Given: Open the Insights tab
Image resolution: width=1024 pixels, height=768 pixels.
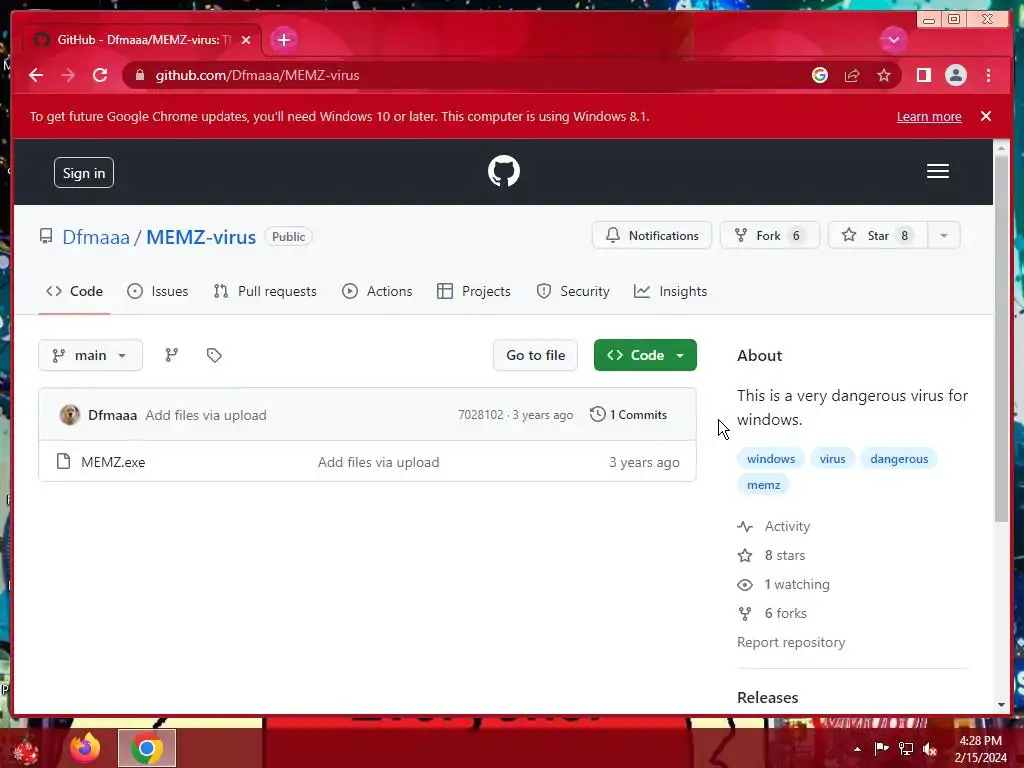Looking at the screenshot, I should click(671, 291).
